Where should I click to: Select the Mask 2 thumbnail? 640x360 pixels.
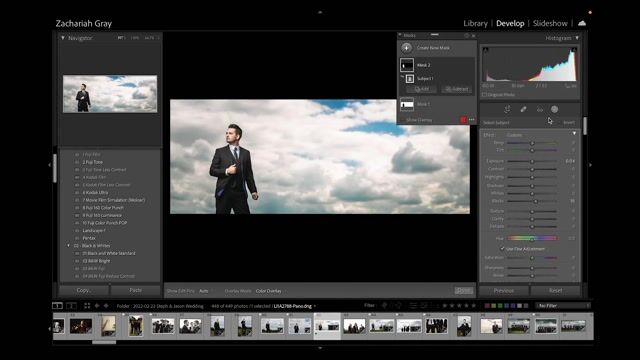407,65
